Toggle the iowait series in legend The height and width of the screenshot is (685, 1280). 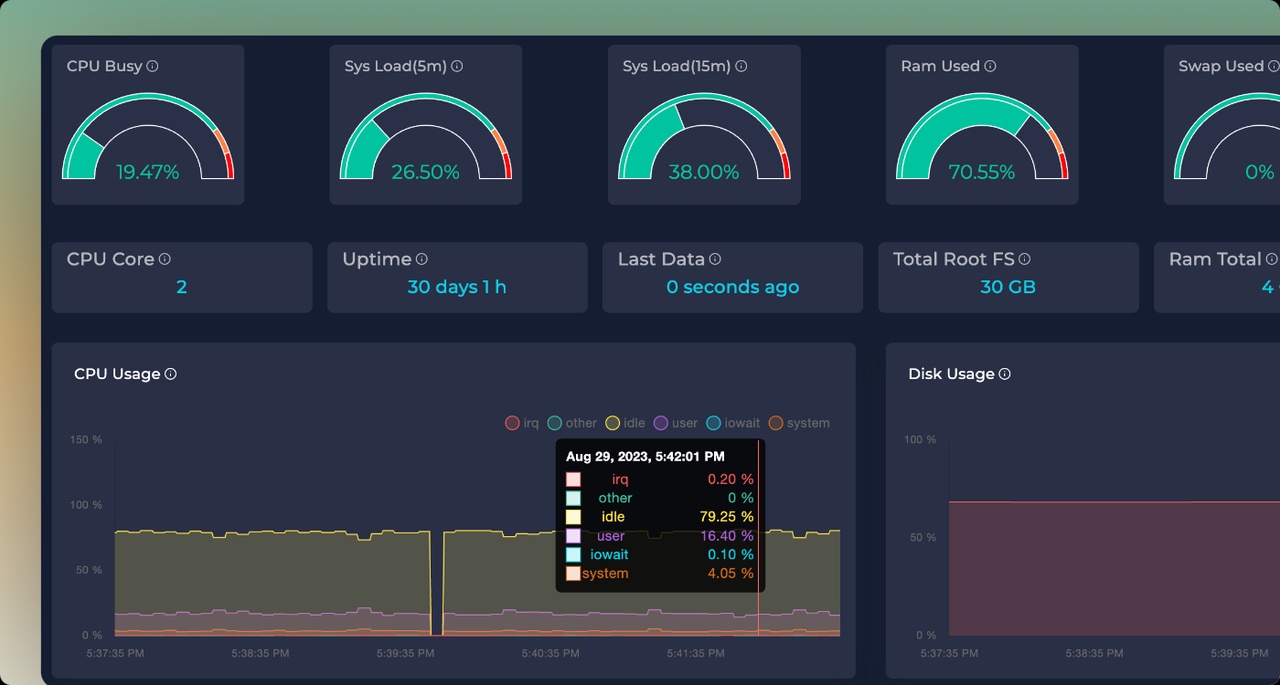(733, 423)
